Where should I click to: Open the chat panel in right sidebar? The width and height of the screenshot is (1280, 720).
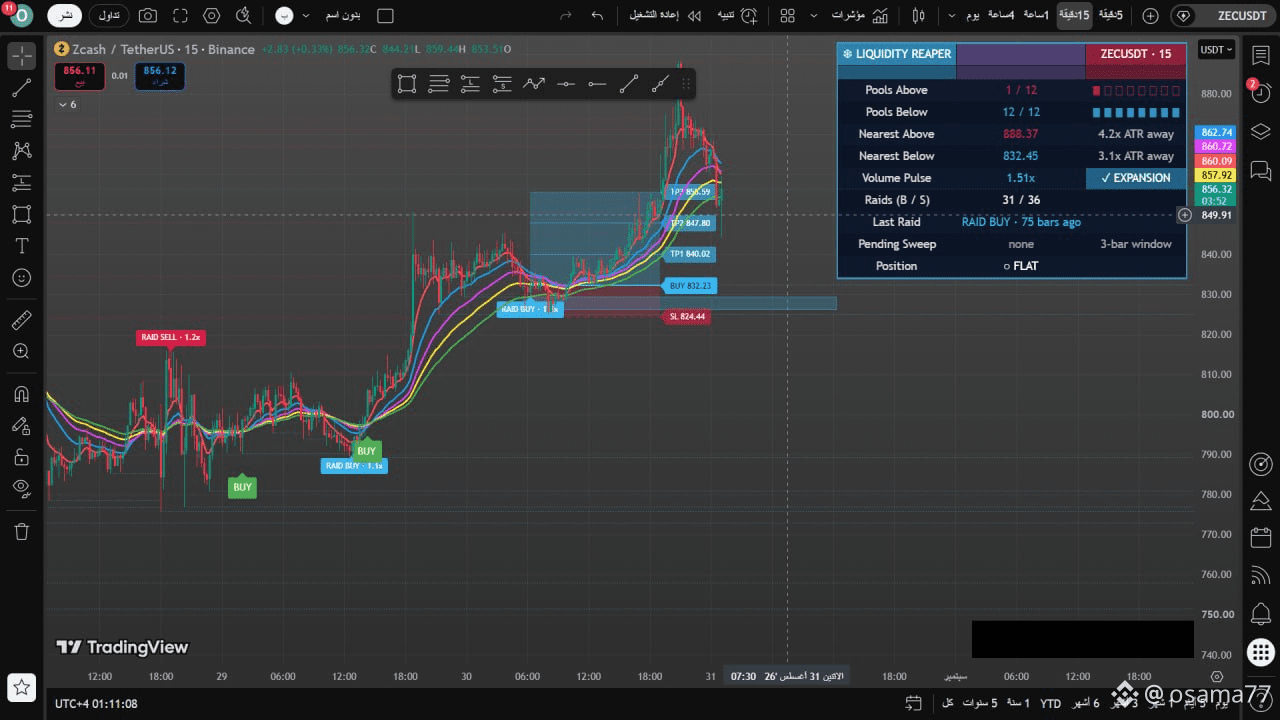(1261, 171)
